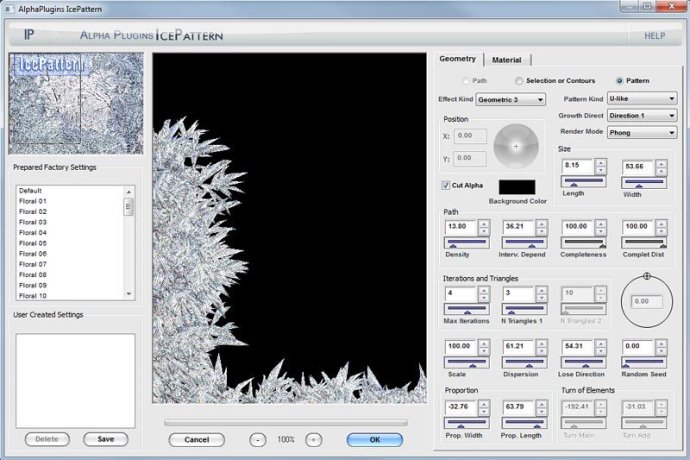Image resolution: width=690 pixels, height=460 pixels.
Task: Open the Pattern Kind dropdown
Action: (x=642, y=99)
